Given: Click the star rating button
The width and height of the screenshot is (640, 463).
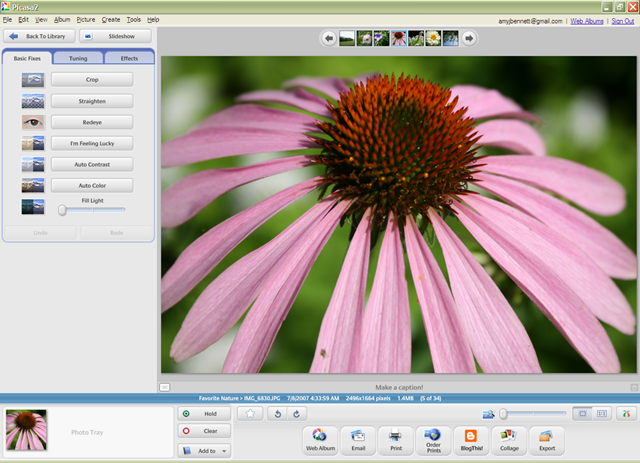Looking at the screenshot, I should (x=250, y=413).
